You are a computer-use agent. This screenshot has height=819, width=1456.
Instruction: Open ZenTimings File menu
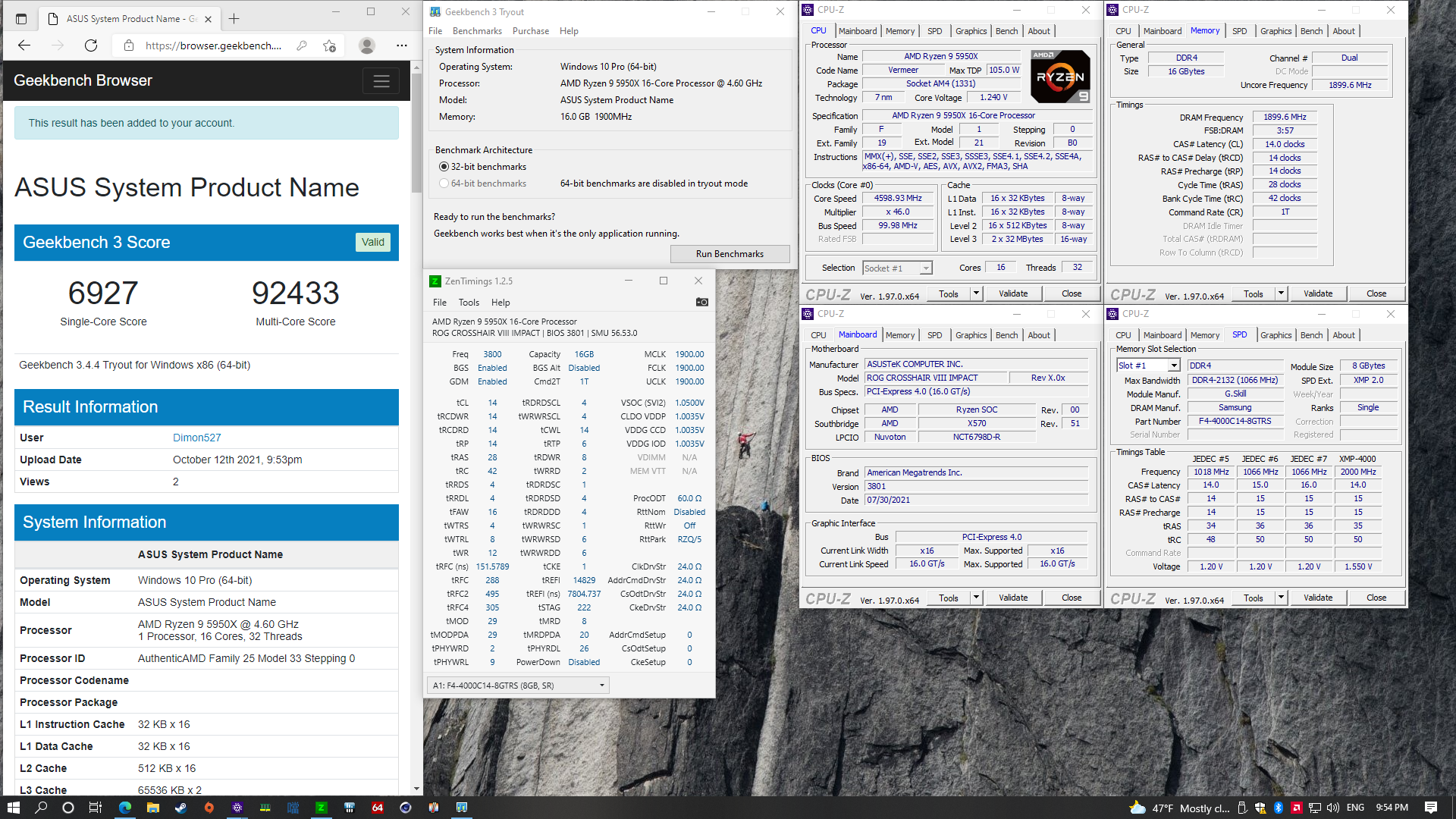coord(440,303)
